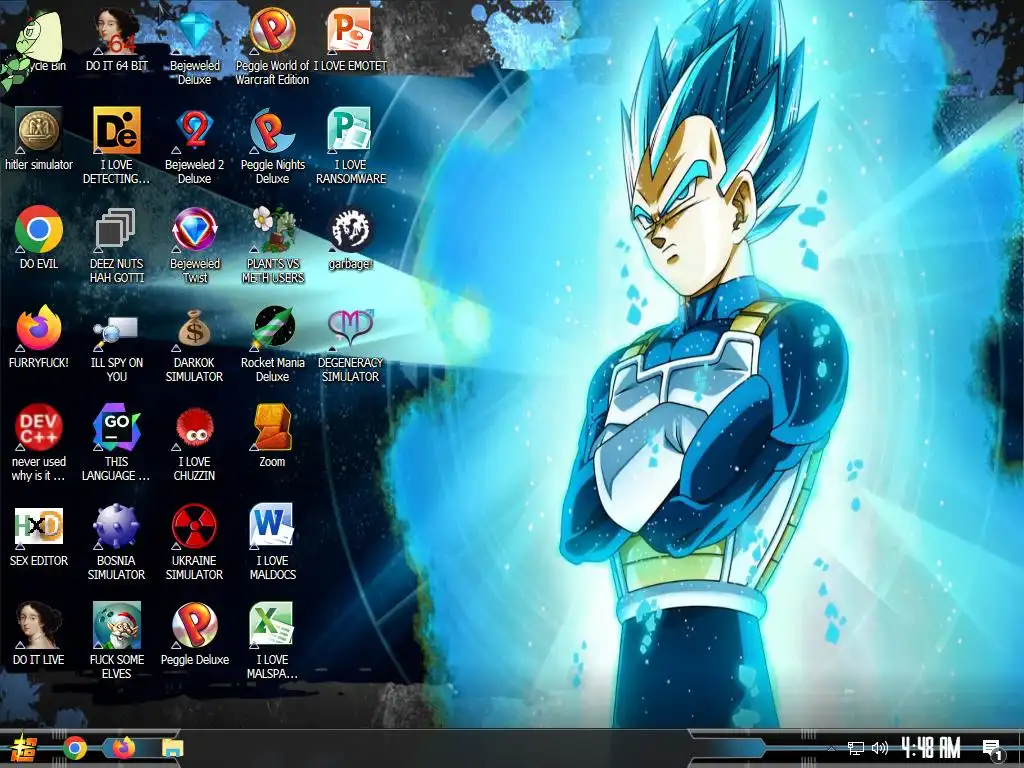The image size is (1024, 768).
Task: Select the I LOVE DETECTING shortcut icon
Action: (117, 131)
